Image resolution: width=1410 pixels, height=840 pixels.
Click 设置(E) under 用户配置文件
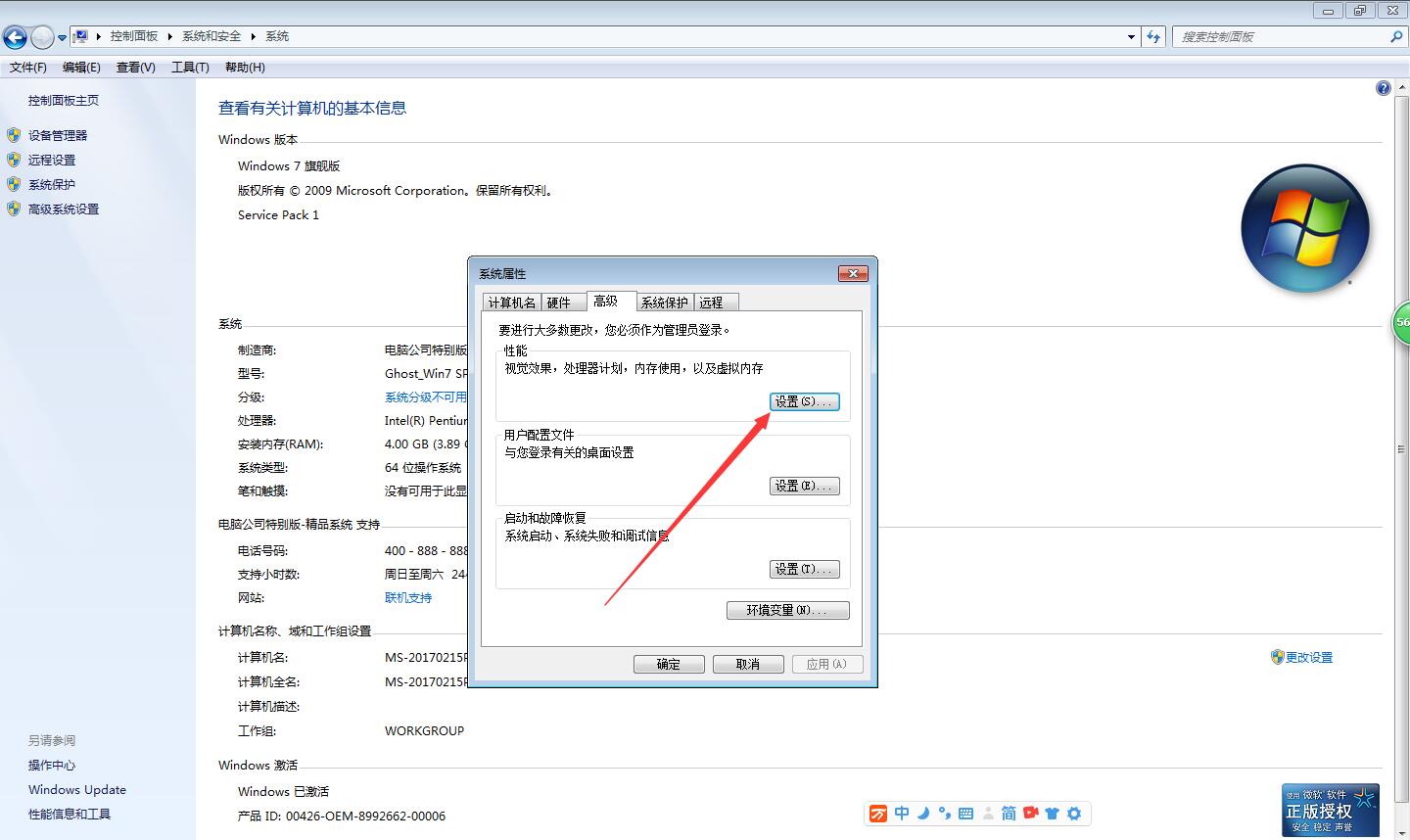[x=805, y=487]
